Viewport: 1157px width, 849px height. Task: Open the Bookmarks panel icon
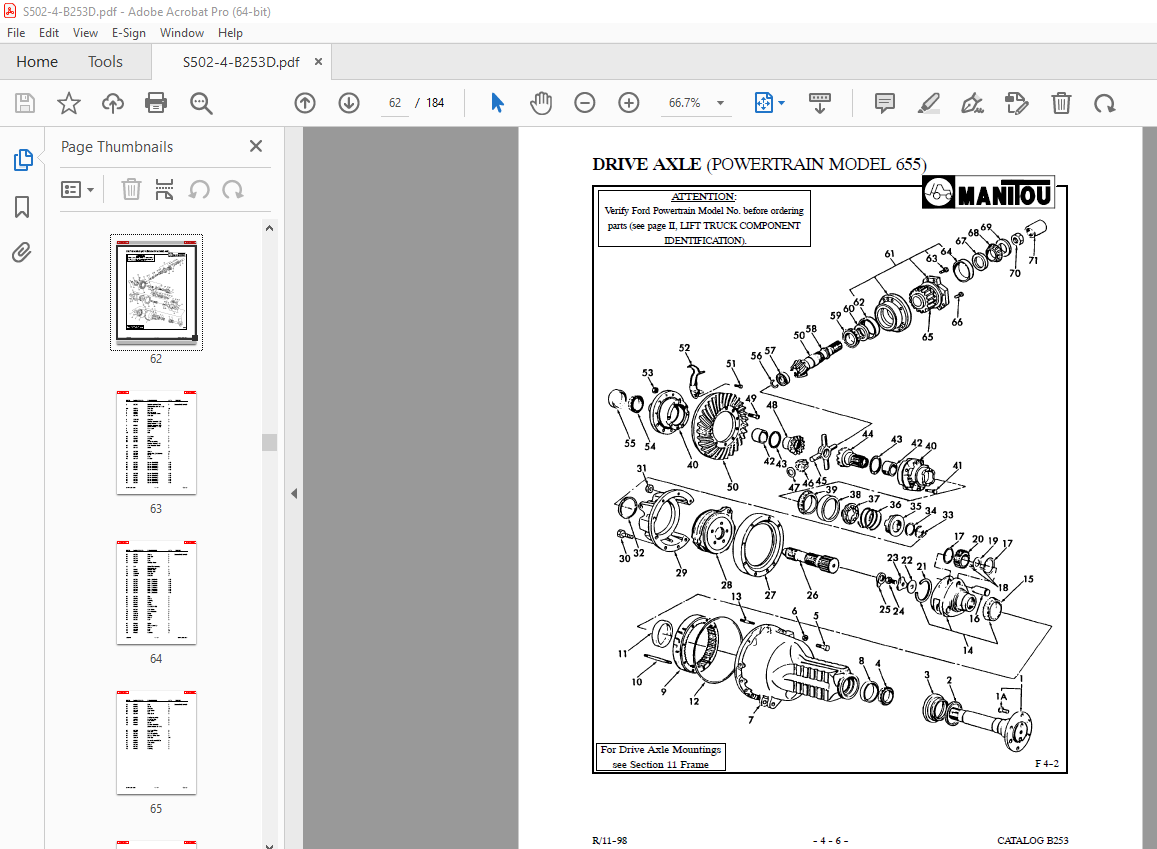click(x=22, y=207)
